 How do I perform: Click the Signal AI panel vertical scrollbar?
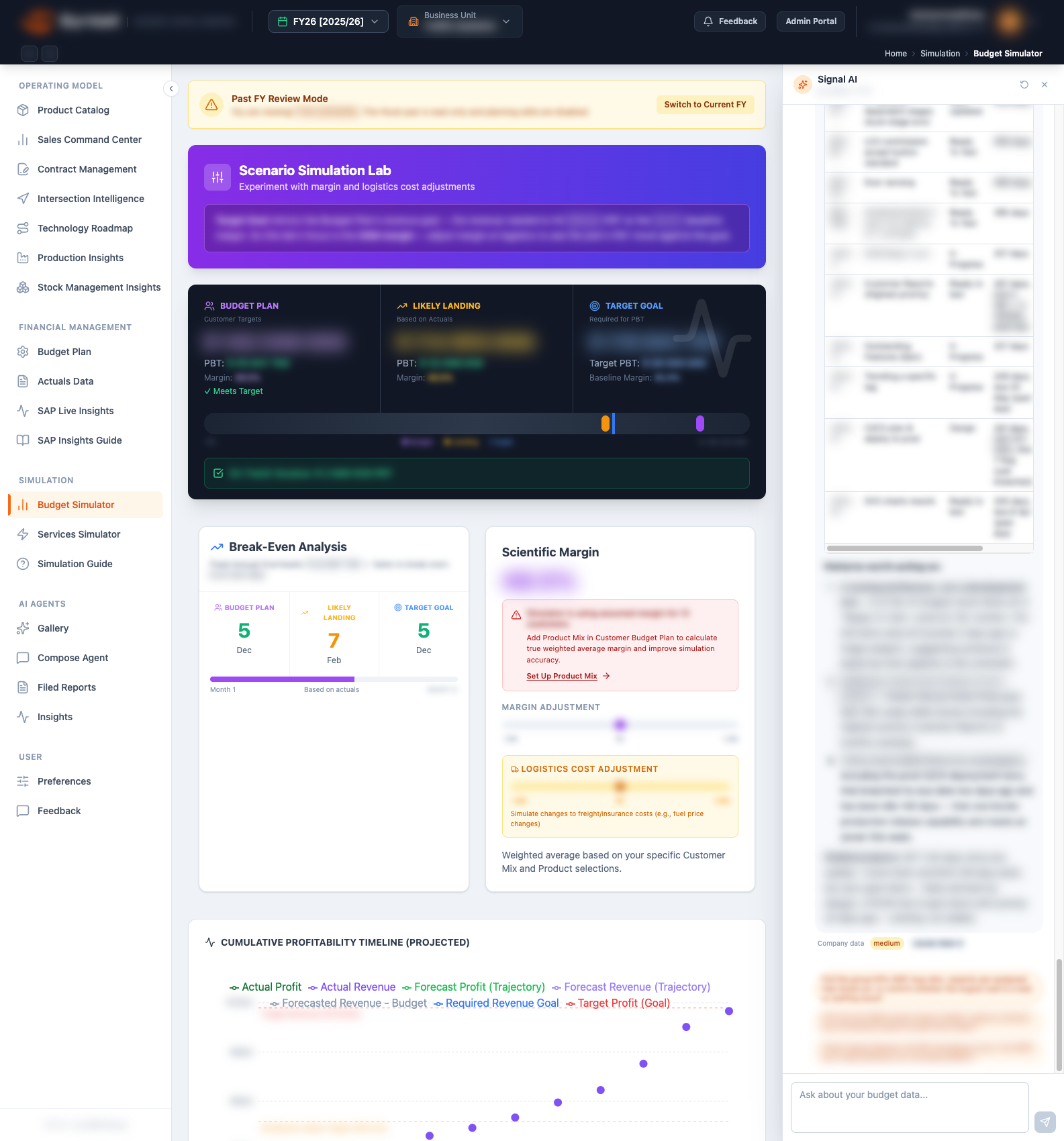[1059, 1015]
